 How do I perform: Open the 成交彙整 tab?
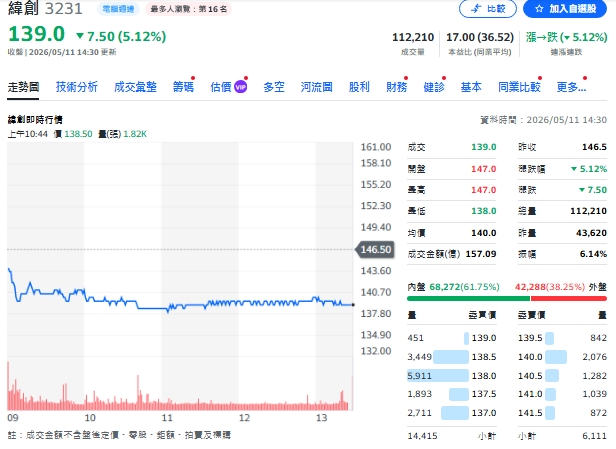[135, 87]
